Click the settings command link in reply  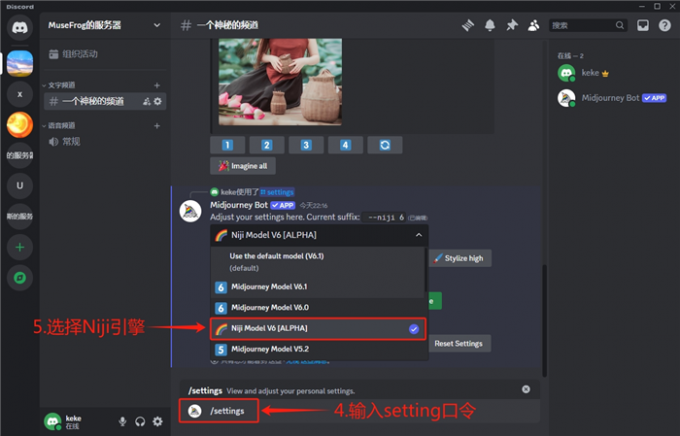pyautogui.click(x=277, y=192)
